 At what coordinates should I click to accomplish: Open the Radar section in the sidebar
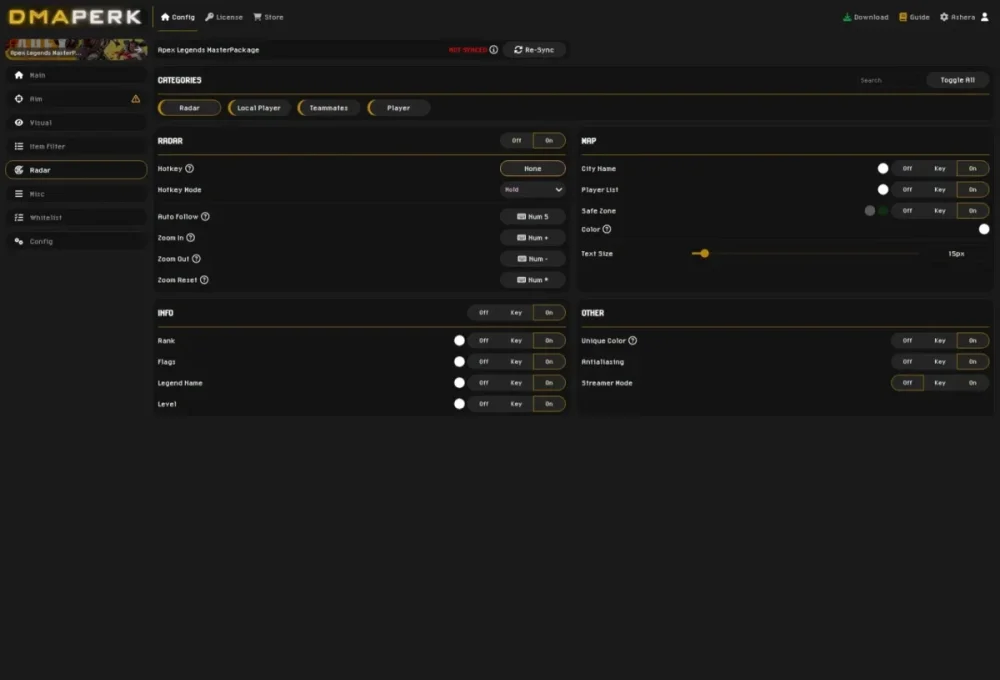(x=40, y=169)
